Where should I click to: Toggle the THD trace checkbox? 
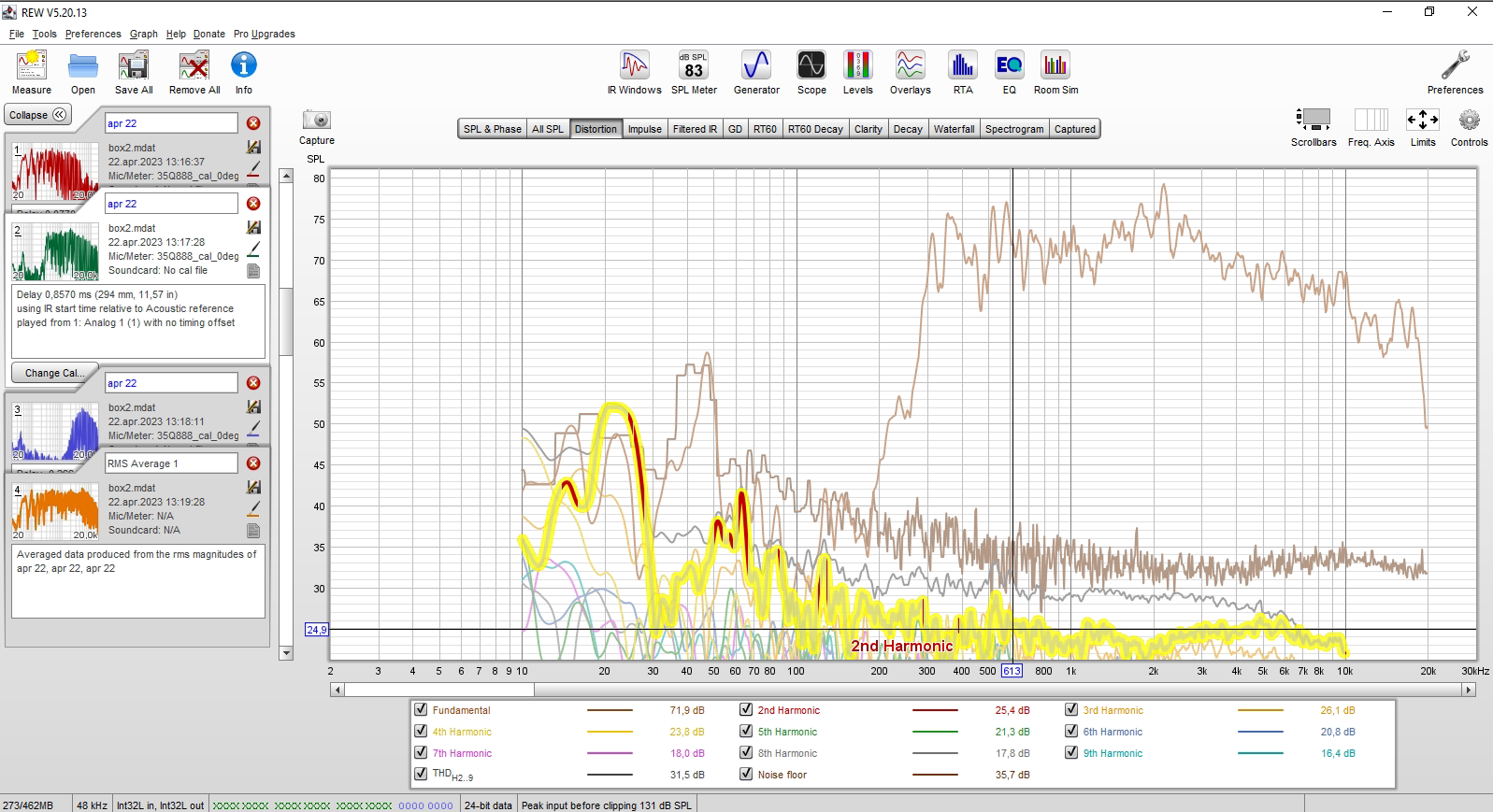421,775
